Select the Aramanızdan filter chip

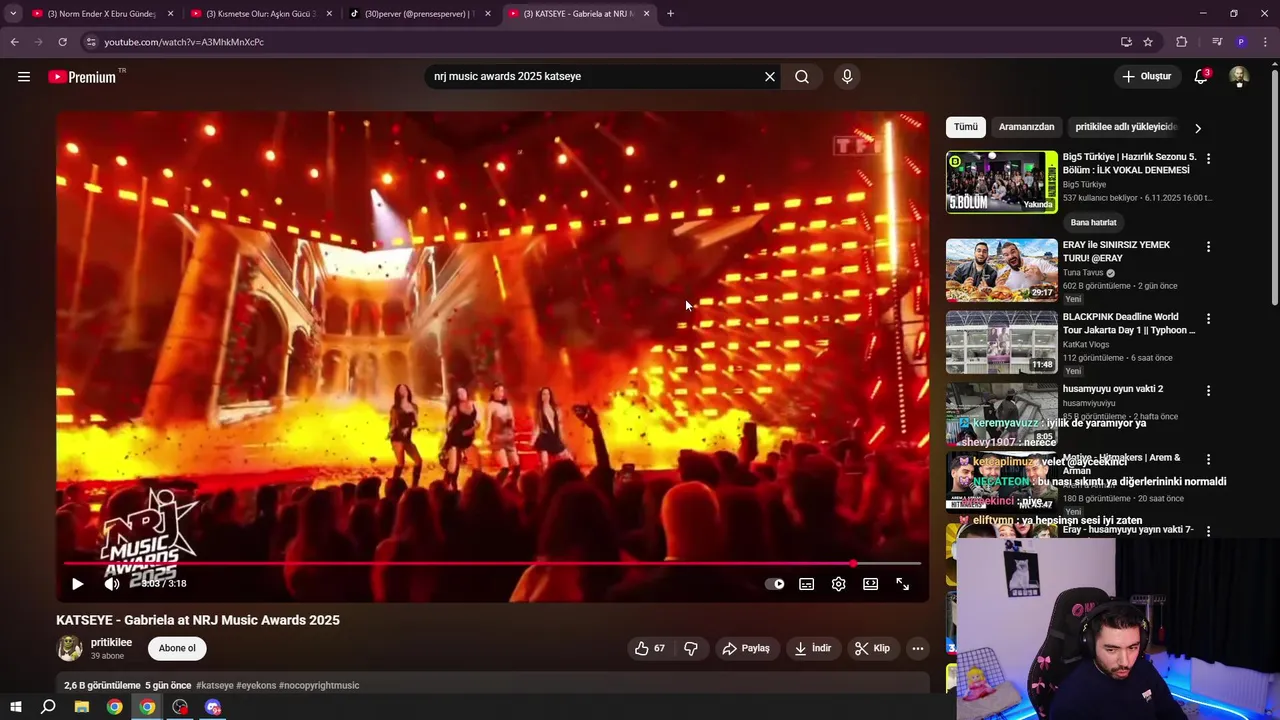1026,127
